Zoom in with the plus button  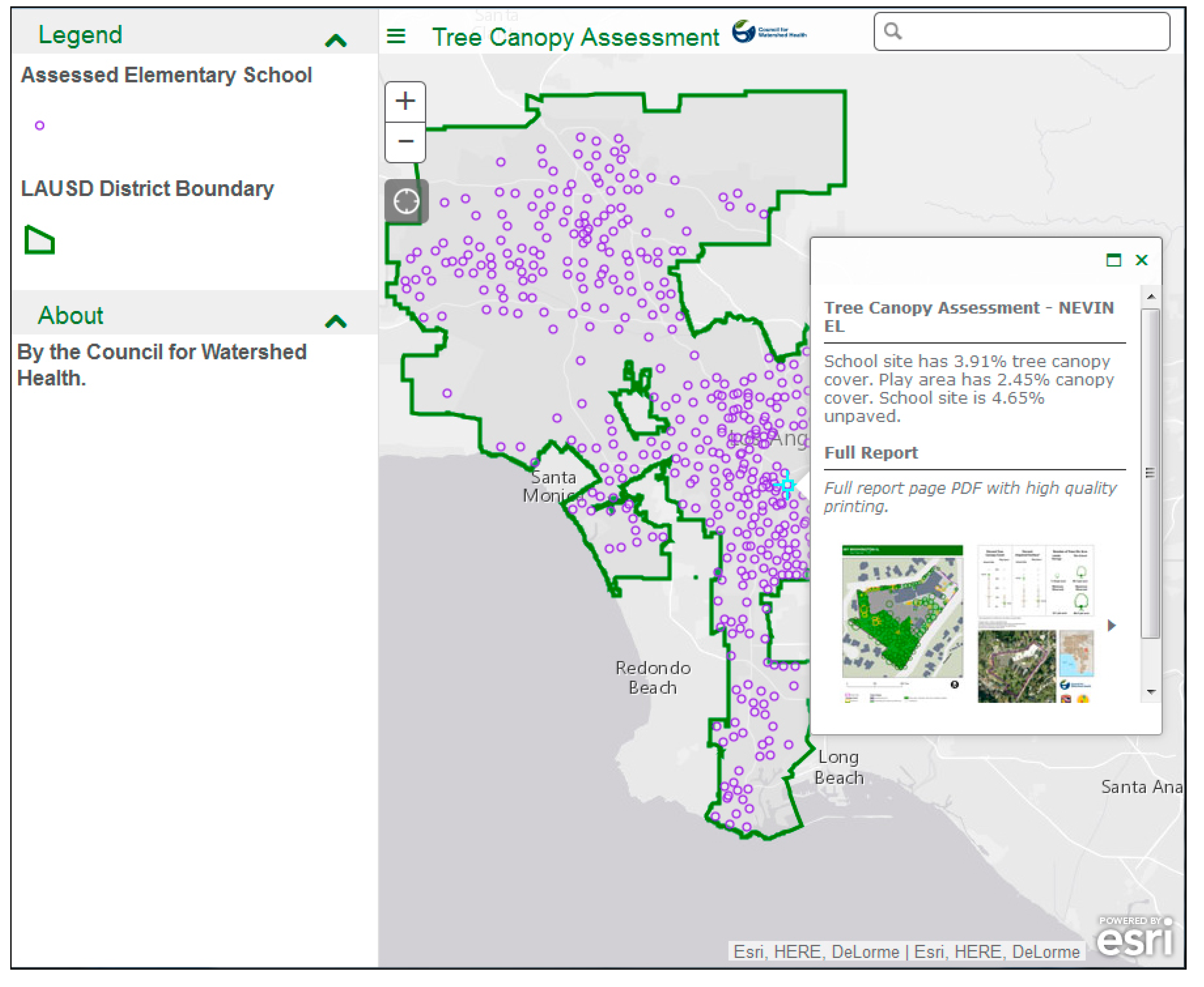(405, 101)
